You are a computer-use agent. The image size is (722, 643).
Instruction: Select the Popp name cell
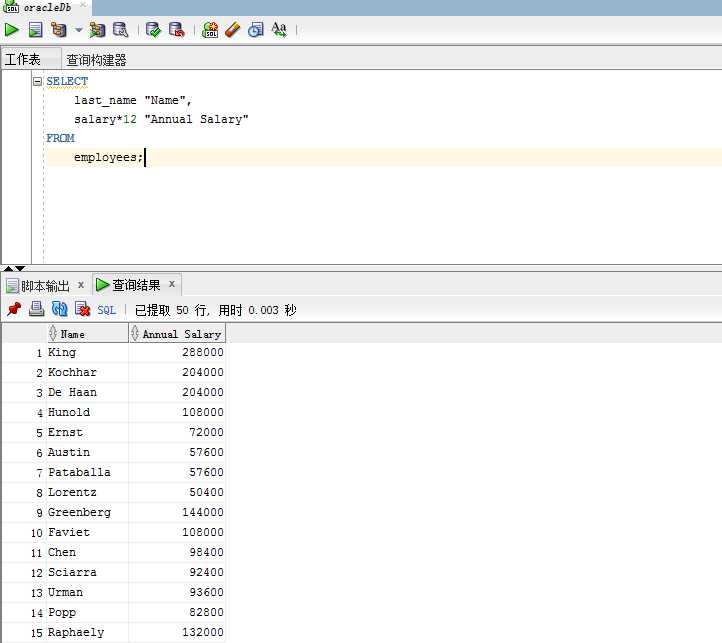click(x=87, y=613)
